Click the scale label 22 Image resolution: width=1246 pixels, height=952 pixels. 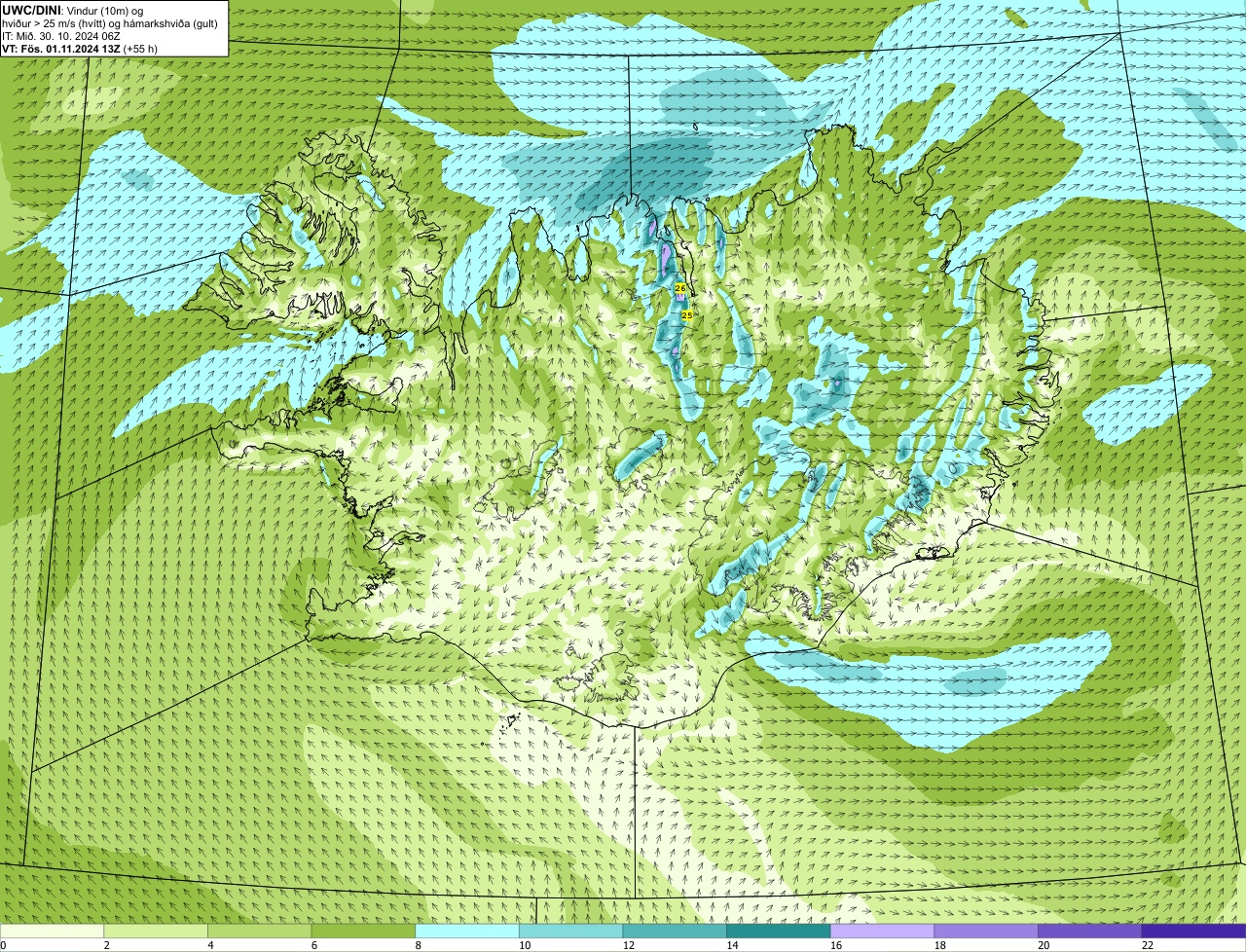coord(1148,945)
